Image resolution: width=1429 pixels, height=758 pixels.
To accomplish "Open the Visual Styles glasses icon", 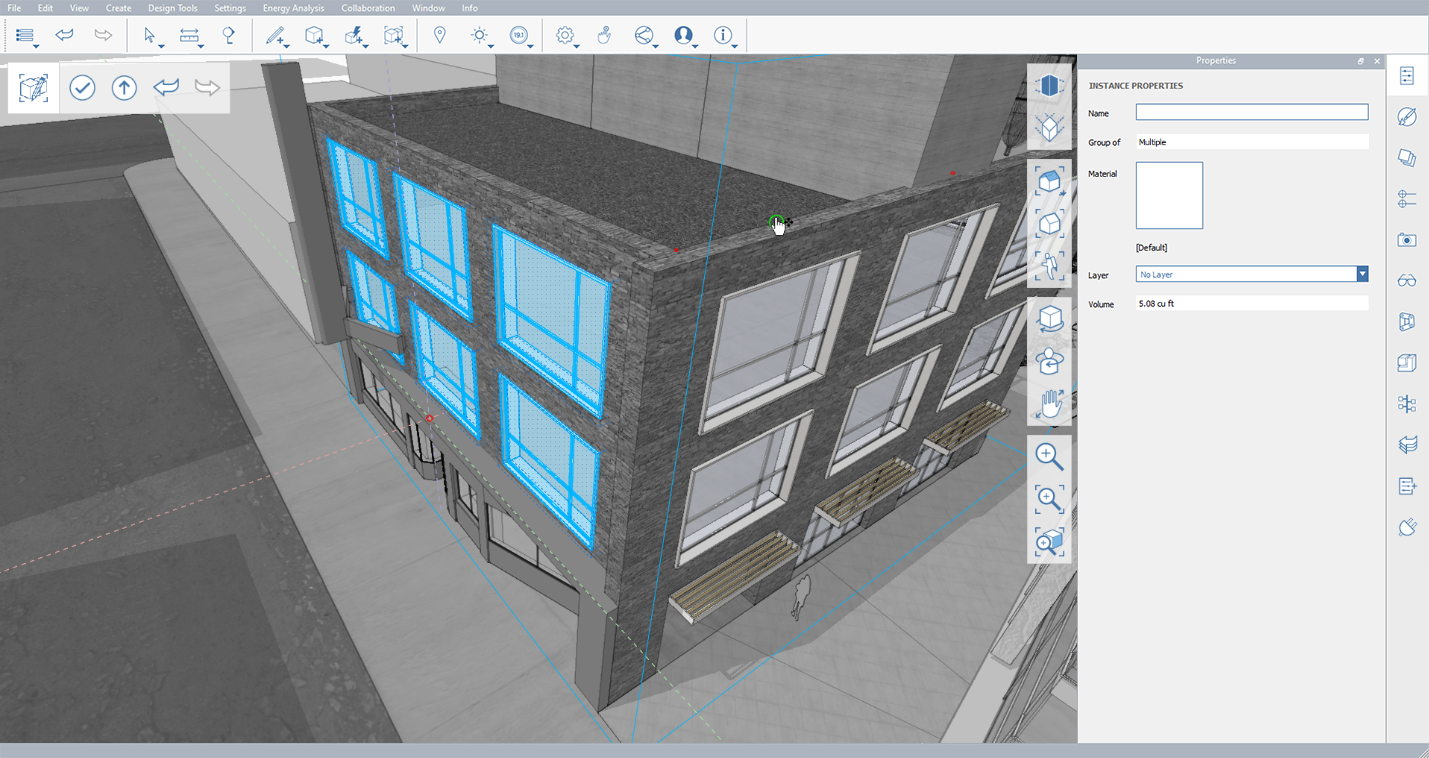I will (x=1407, y=281).
